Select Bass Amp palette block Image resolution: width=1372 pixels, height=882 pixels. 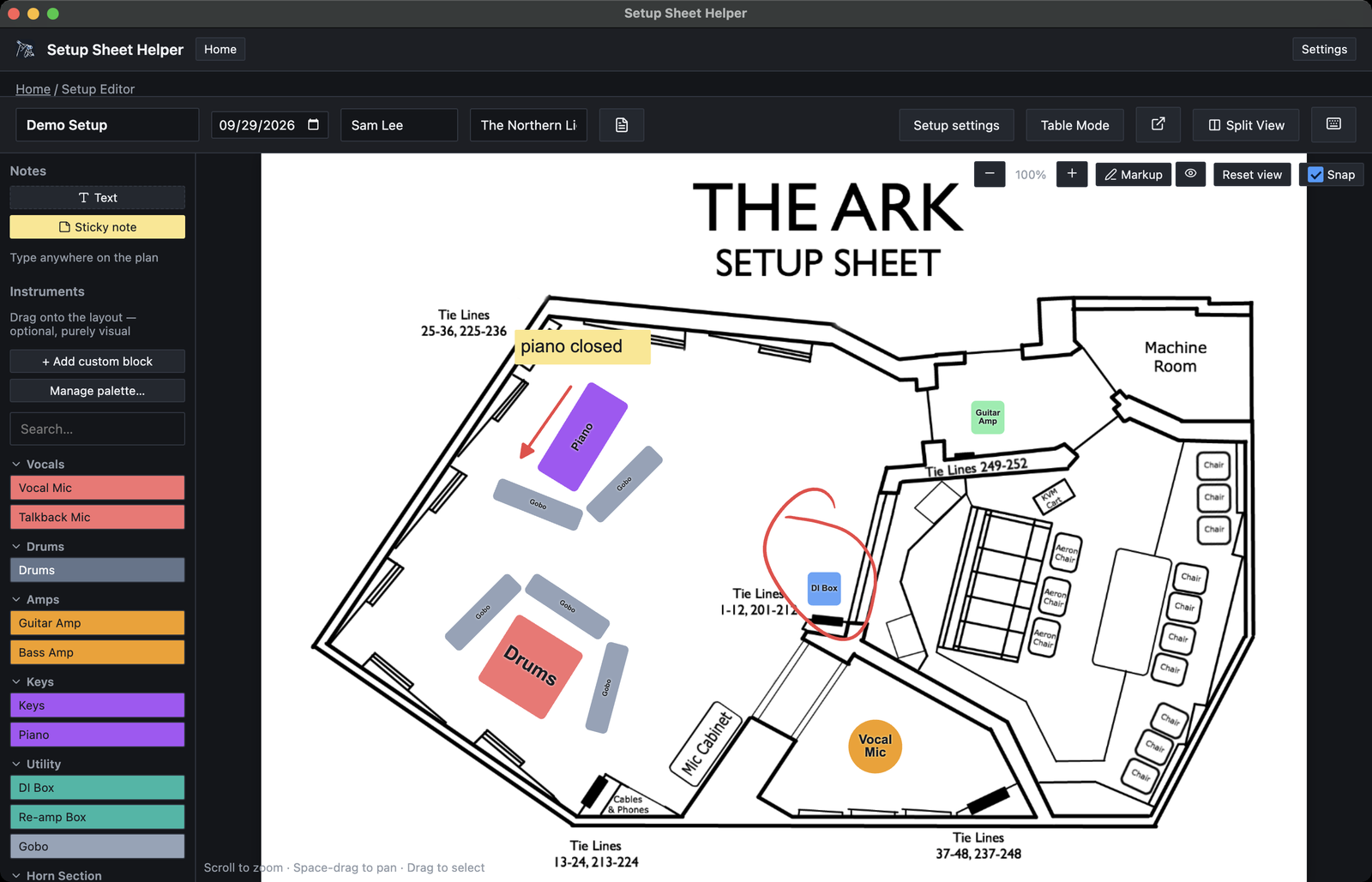(x=97, y=652)
